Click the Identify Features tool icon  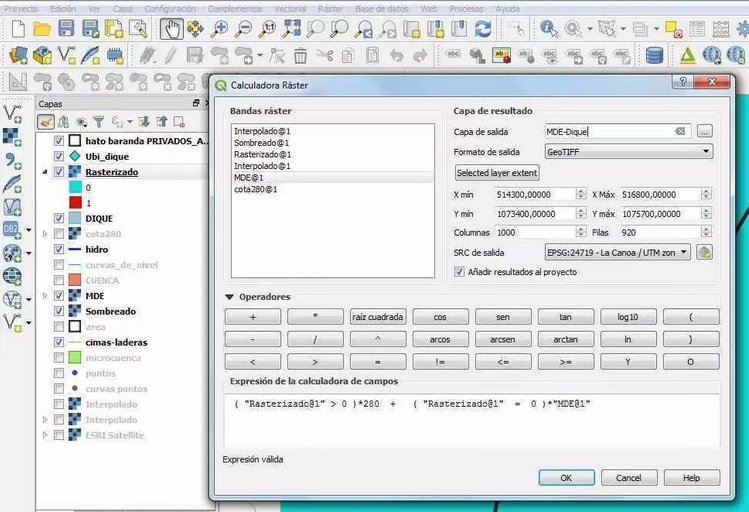click(550, 29)
